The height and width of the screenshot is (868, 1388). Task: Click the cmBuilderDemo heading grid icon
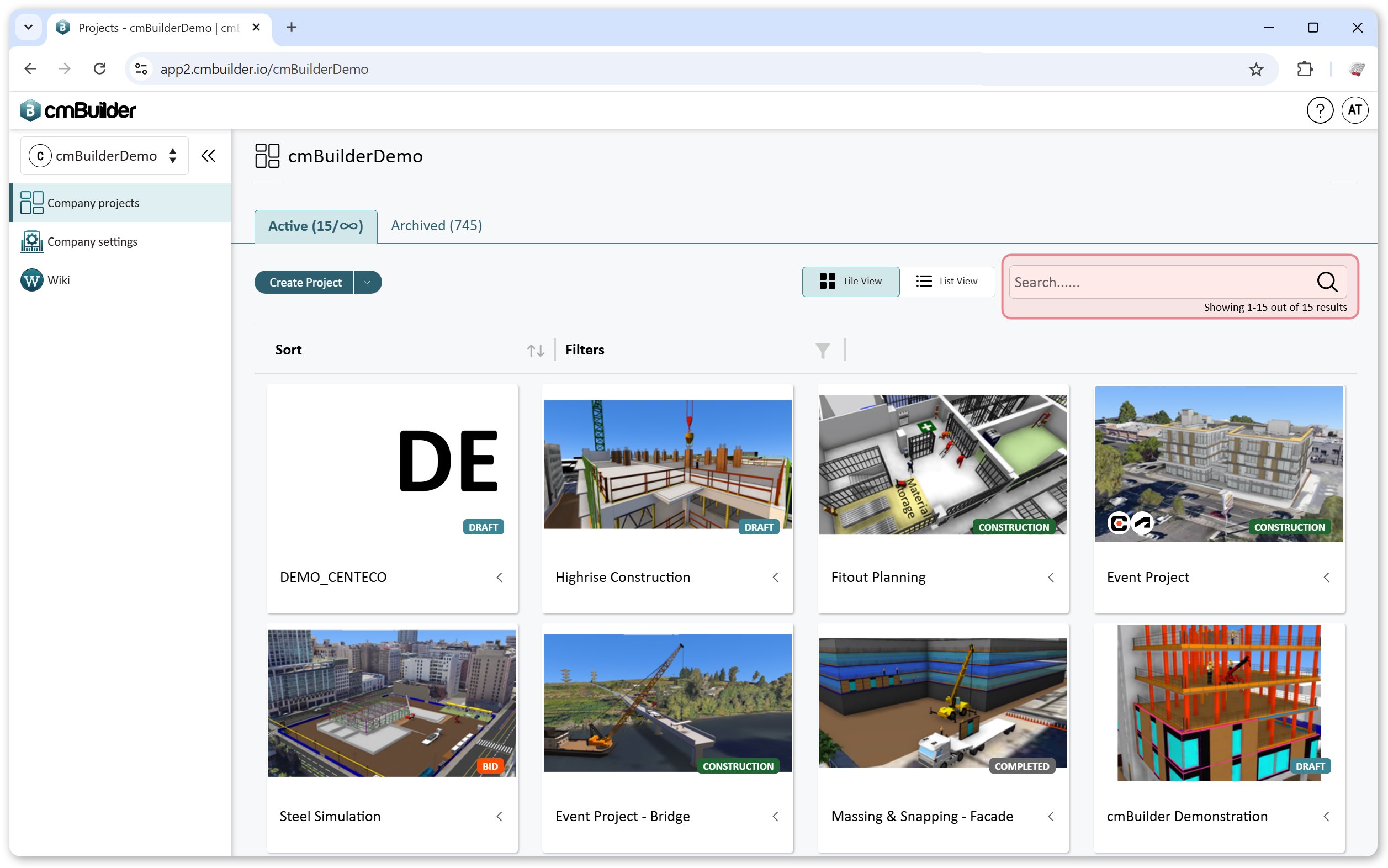click(267, 156)
